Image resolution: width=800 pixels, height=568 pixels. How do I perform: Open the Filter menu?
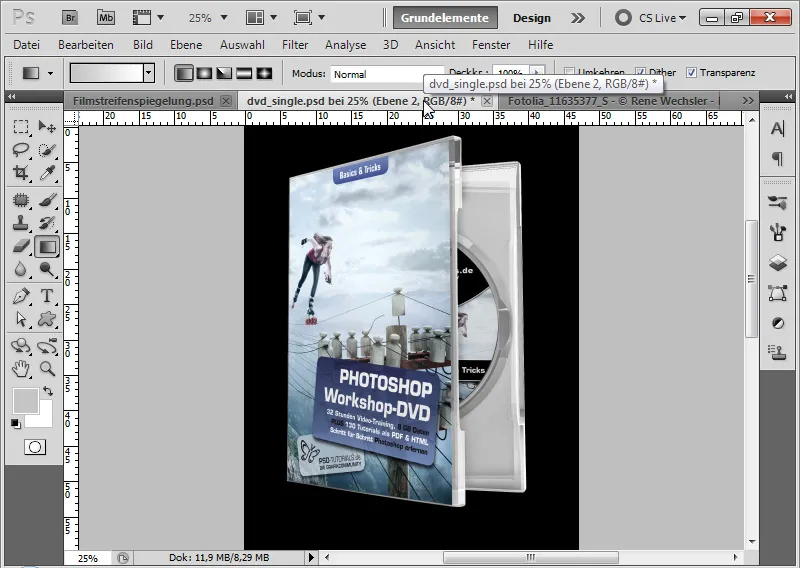295,45
